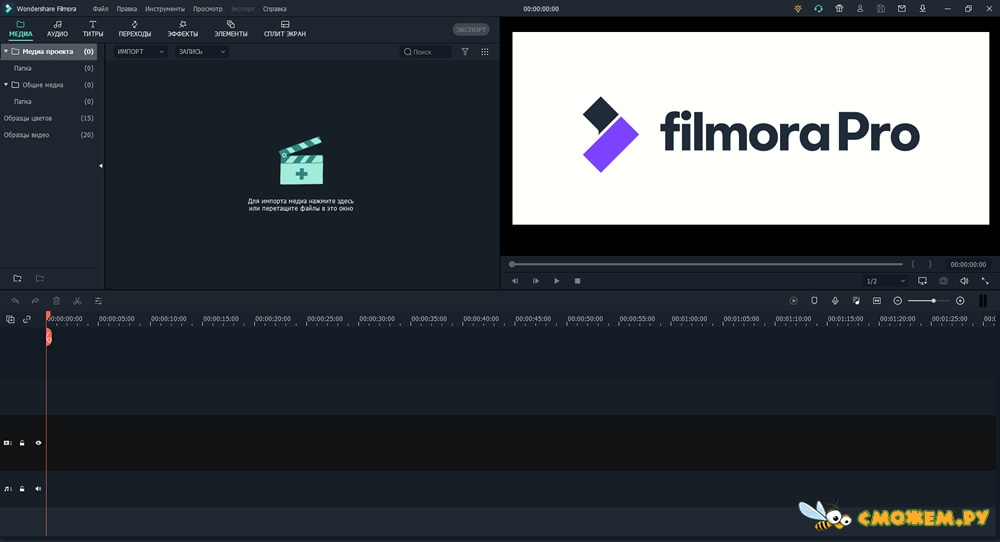
Task: Take a snapshot with the camera icon
Action: pos(943,281)
